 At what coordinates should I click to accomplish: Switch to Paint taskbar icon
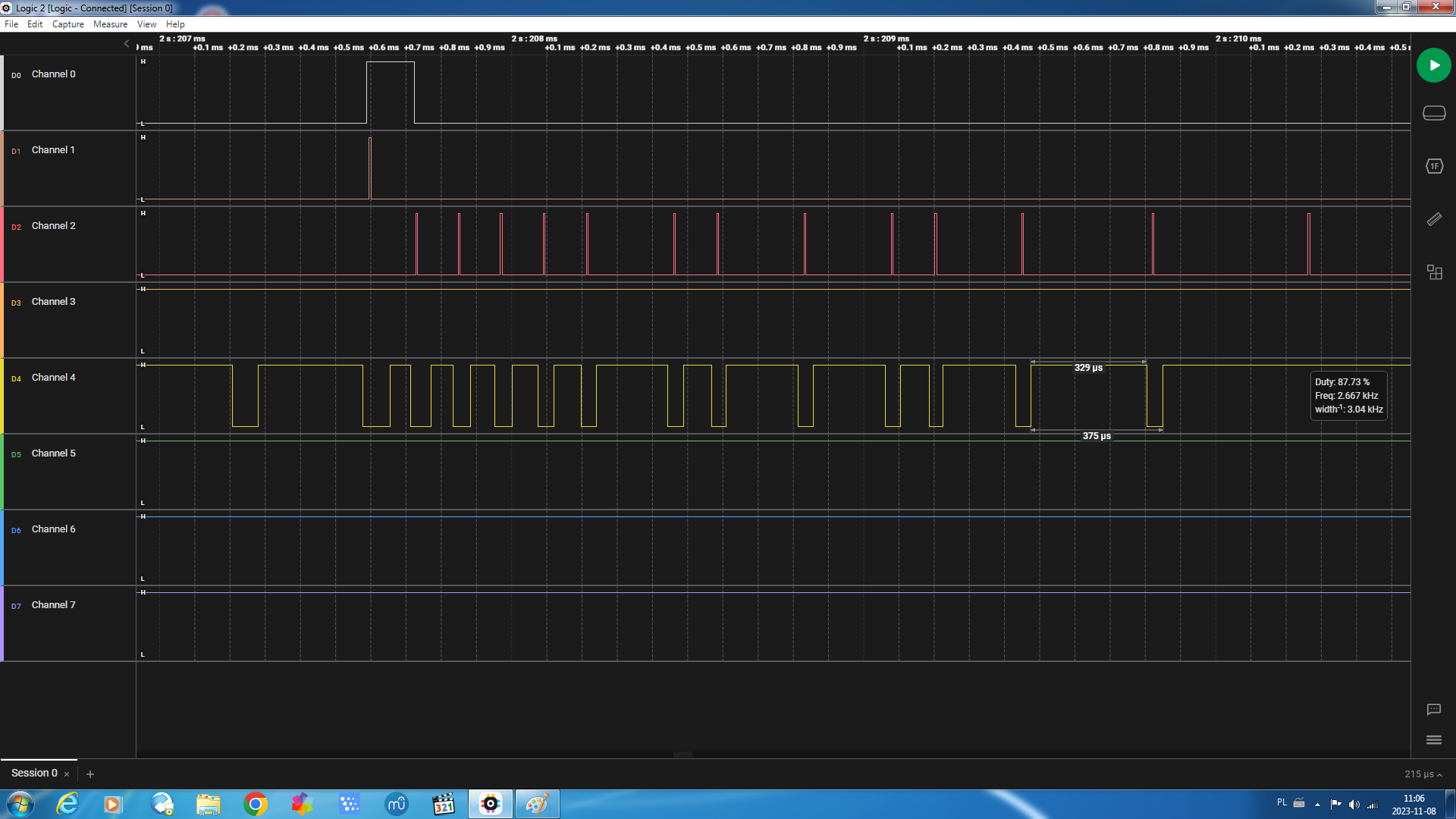538,804
